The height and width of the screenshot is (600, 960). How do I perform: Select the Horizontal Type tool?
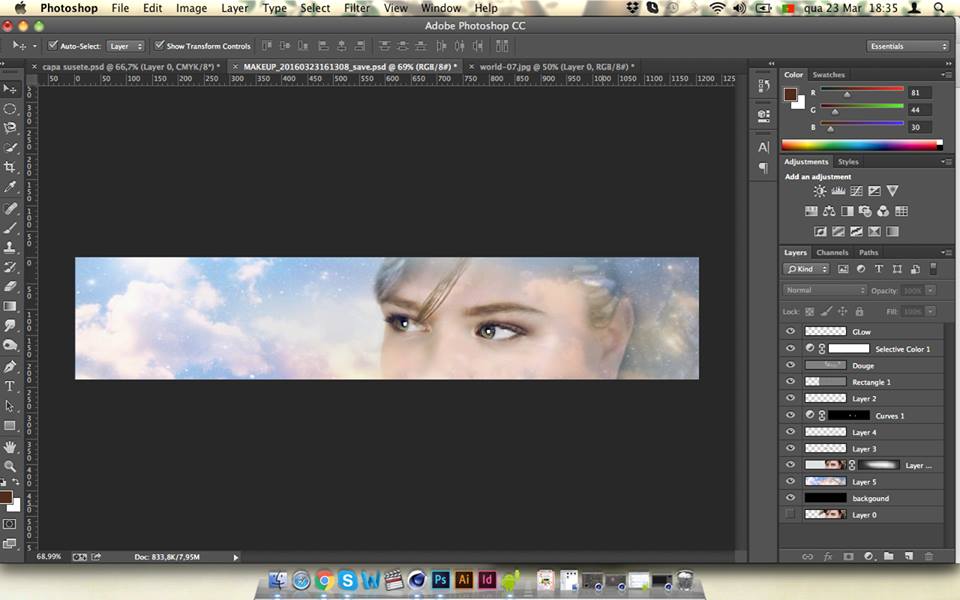click(10, 386)
